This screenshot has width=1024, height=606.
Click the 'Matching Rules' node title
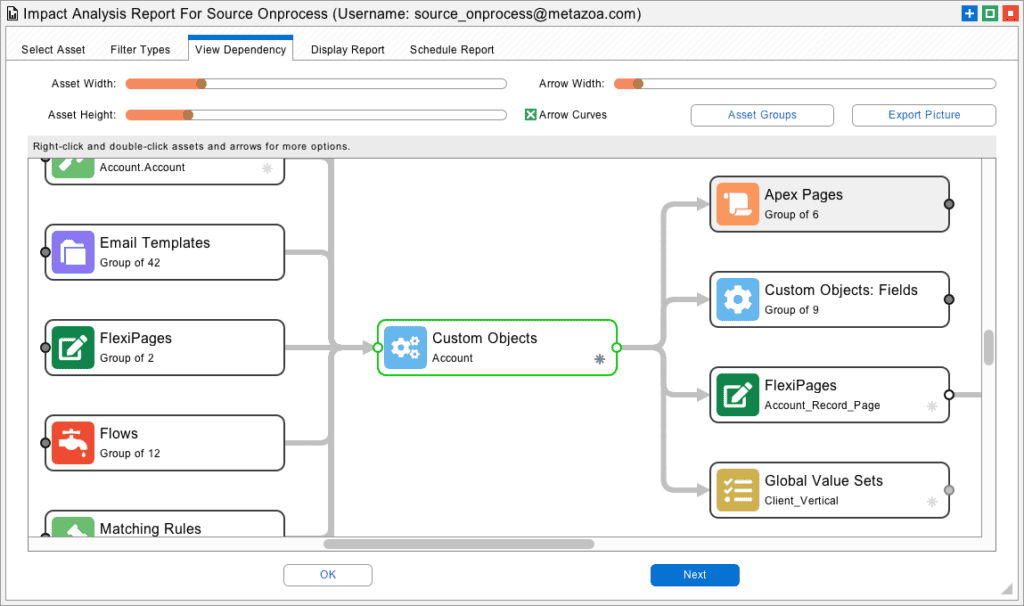point(150,528)
